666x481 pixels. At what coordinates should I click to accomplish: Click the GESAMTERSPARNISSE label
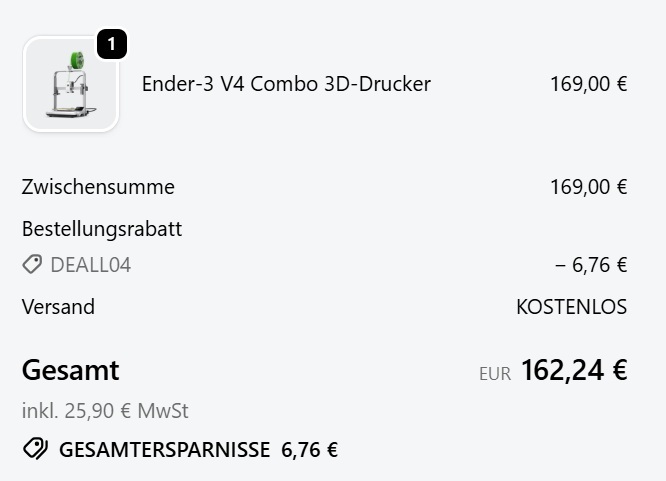click(164, 450)
